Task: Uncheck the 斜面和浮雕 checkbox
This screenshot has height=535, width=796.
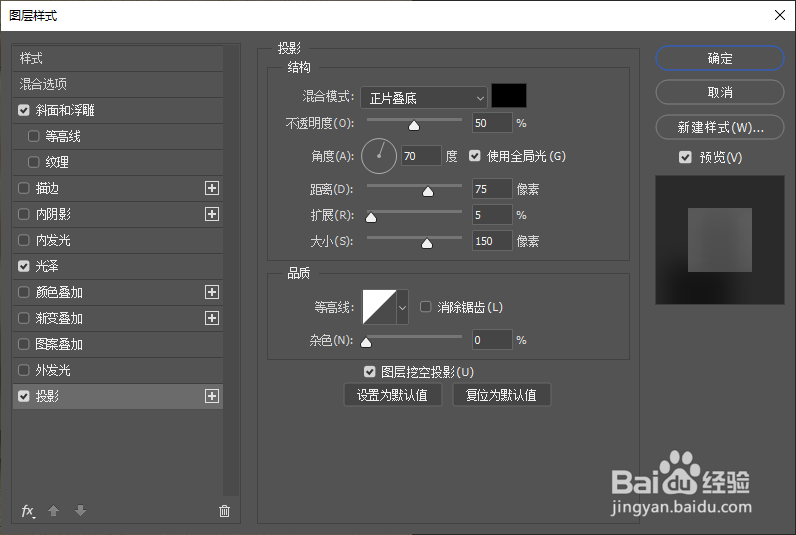Action: pos(24,110)
